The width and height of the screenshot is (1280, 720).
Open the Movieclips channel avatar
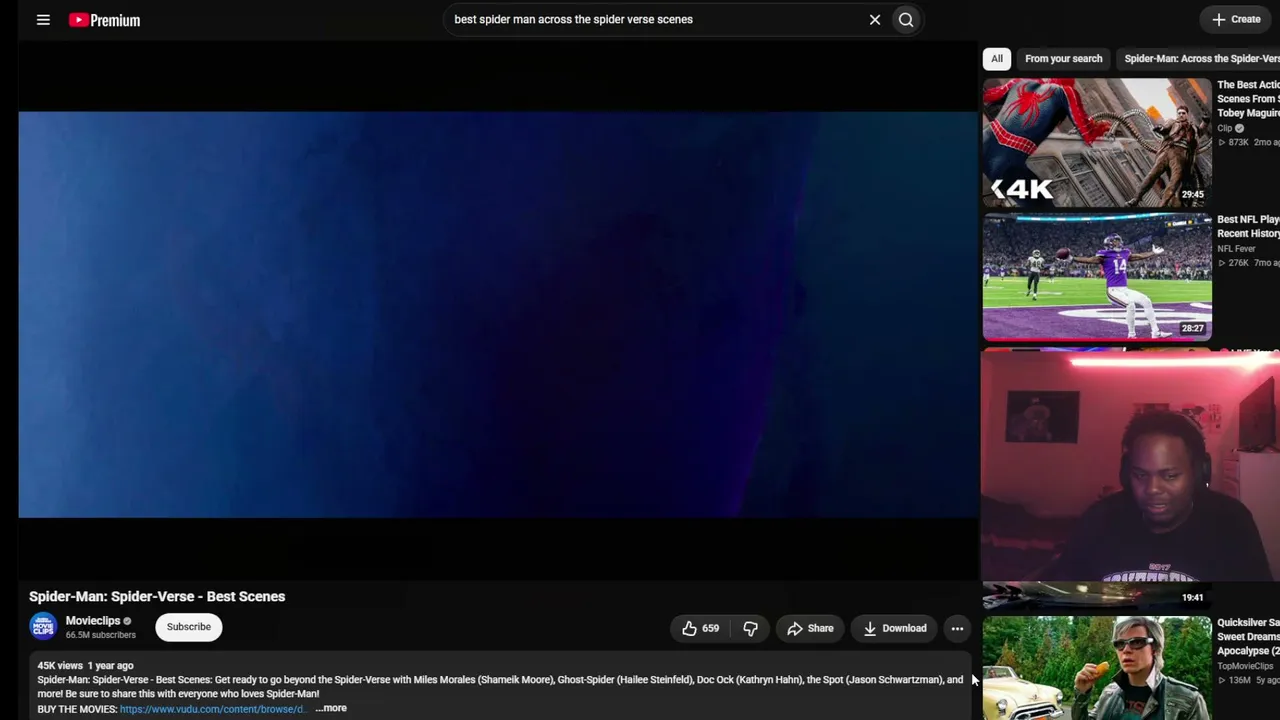point(43,627)
